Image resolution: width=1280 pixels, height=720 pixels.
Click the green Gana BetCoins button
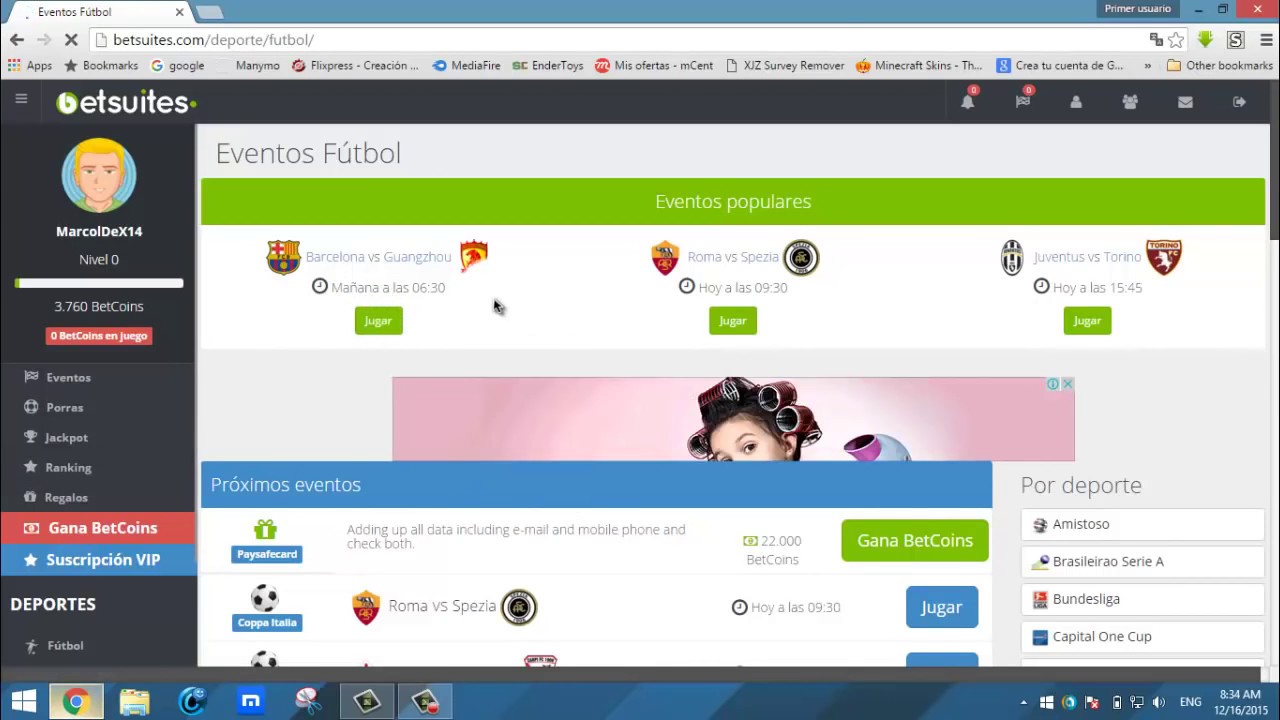(x=915, y=540)
